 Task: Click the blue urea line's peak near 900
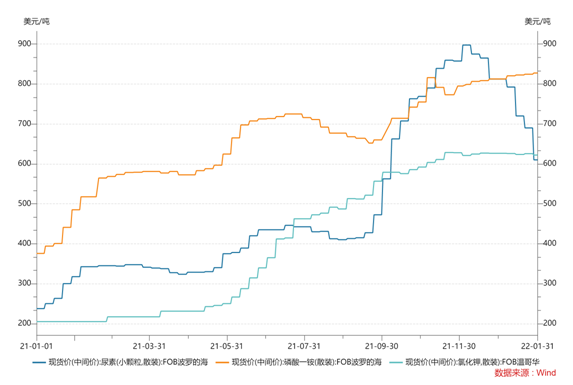pos(466,45)
